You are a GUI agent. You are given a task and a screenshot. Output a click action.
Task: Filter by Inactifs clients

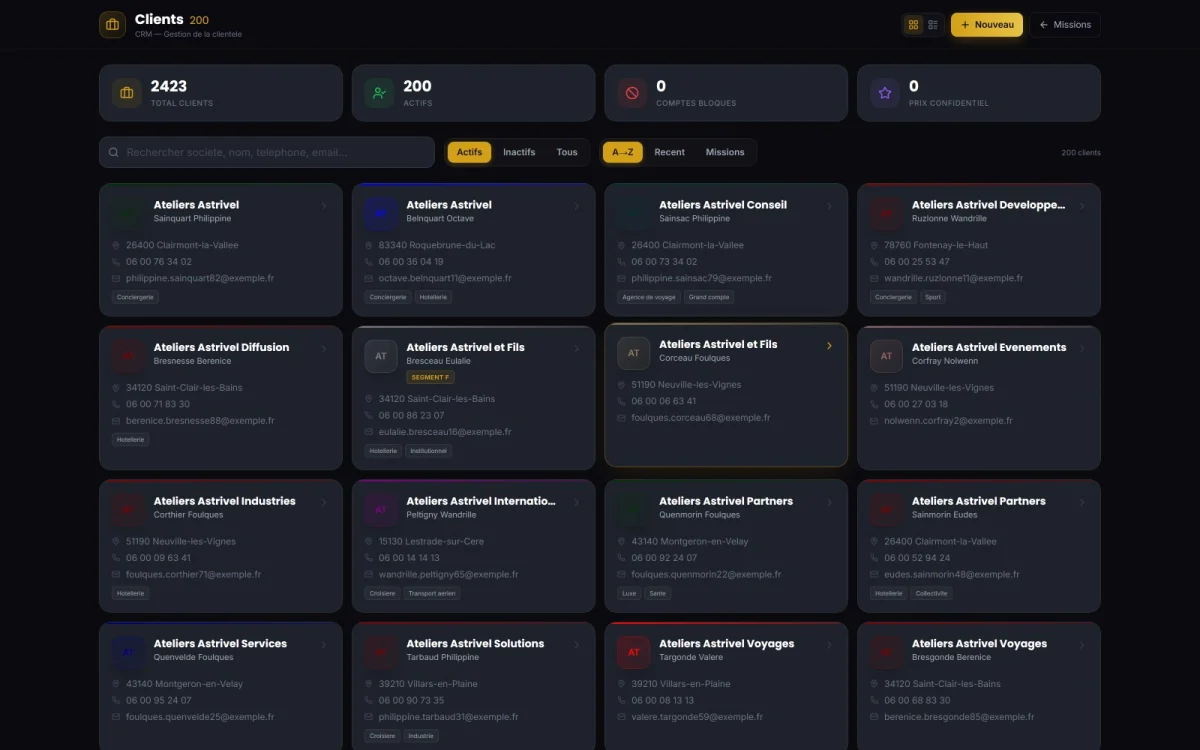tap(519, 152)
